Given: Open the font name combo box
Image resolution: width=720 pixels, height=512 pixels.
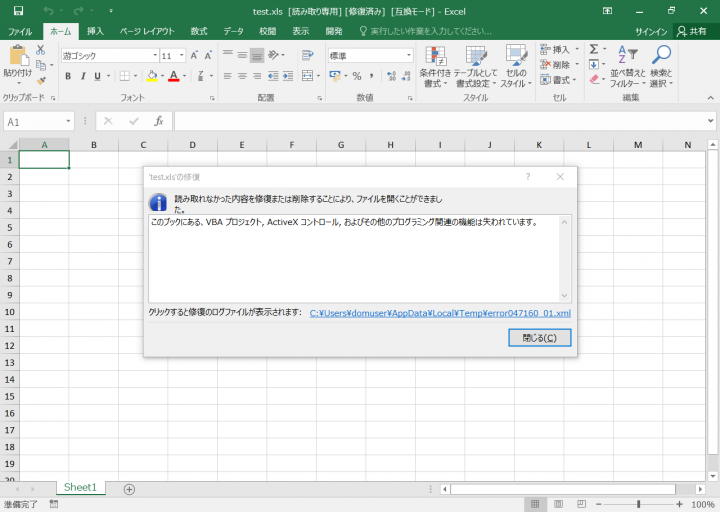Looking at the screenshot, I should [x=110, y=56].
